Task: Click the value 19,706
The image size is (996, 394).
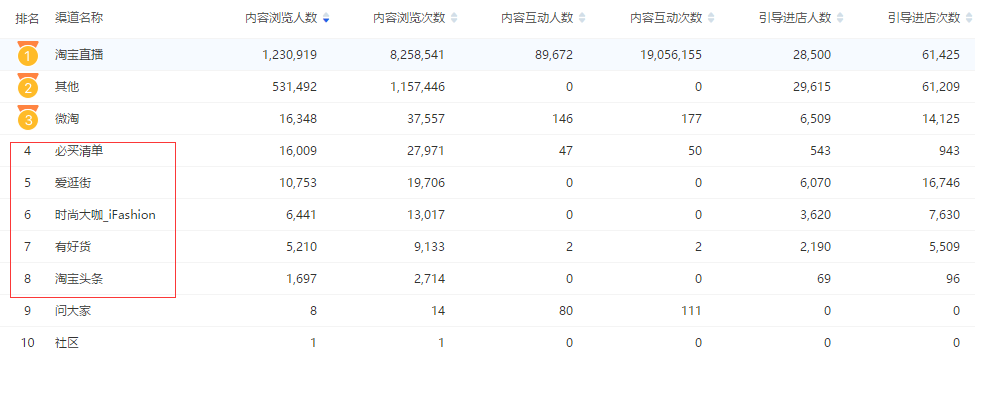Action: click(426, 183)
